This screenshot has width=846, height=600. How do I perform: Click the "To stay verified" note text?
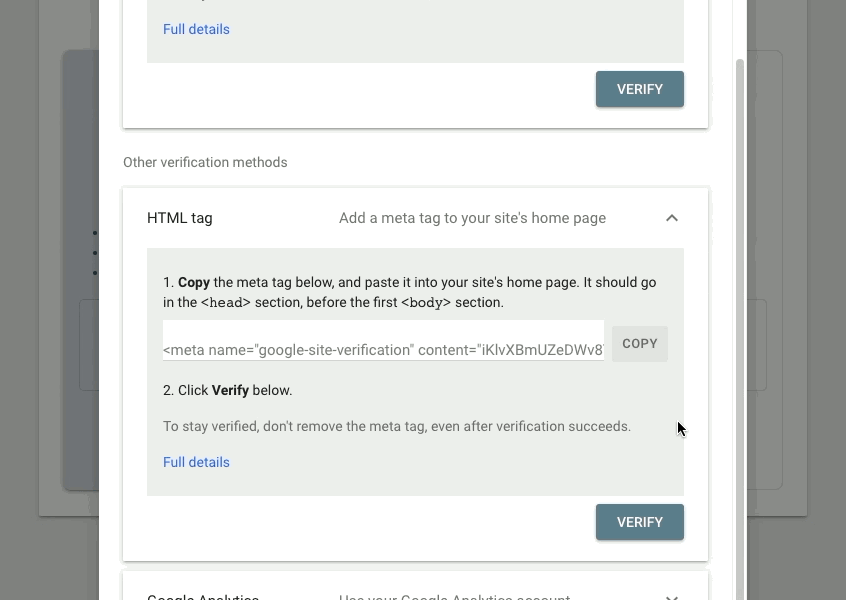point(397,426)
